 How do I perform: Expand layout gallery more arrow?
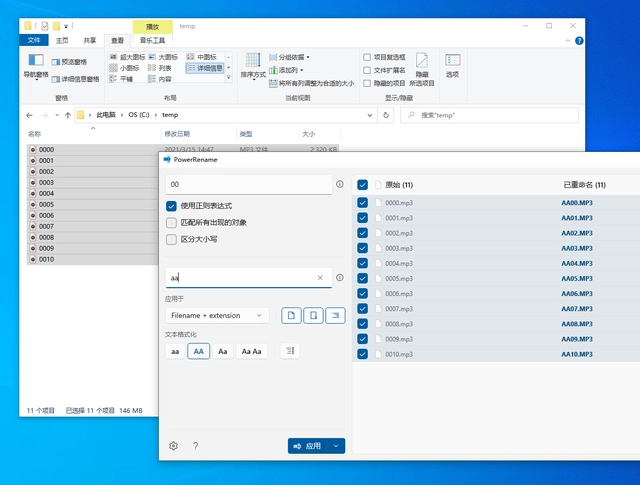coord(229,77)
